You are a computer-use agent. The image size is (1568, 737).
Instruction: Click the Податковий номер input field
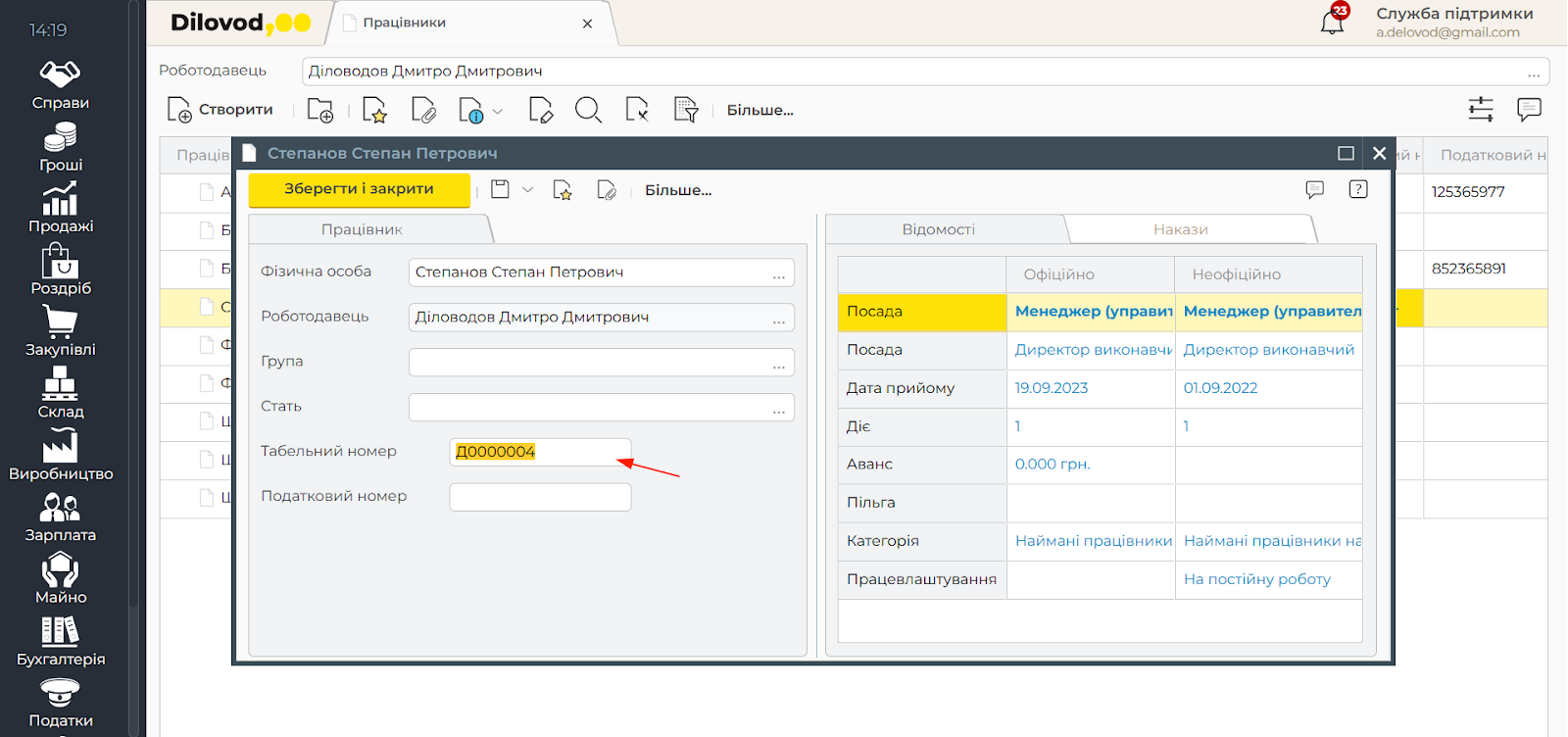pyautogui.click(x=540, y=497)
